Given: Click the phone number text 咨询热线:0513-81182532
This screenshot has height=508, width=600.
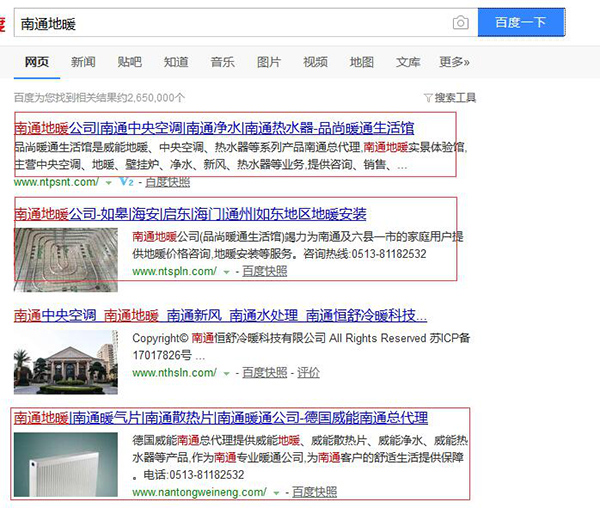Looking at the screenshot, I should click(x=365, y=254).
